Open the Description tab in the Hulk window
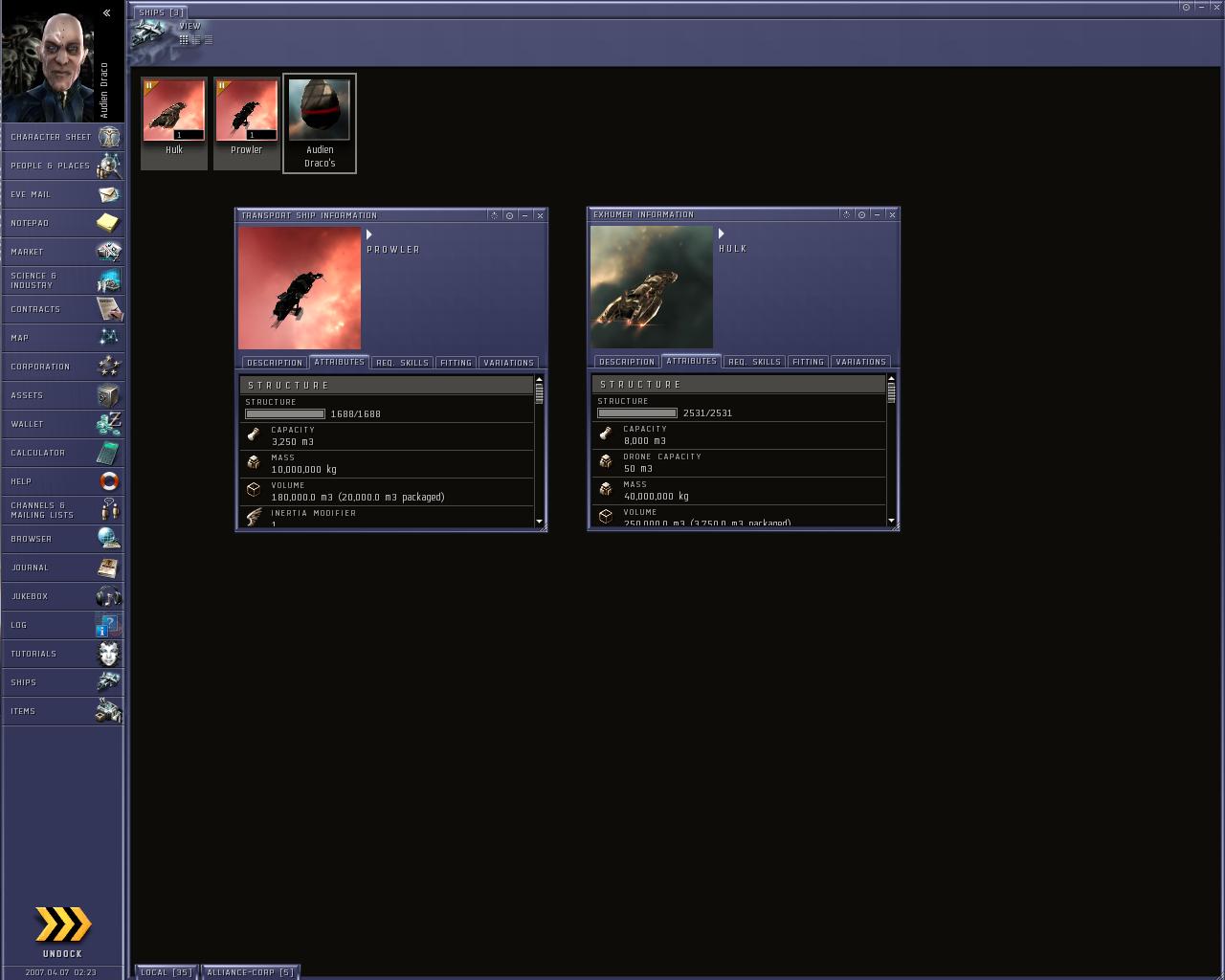 click(627, 362)
